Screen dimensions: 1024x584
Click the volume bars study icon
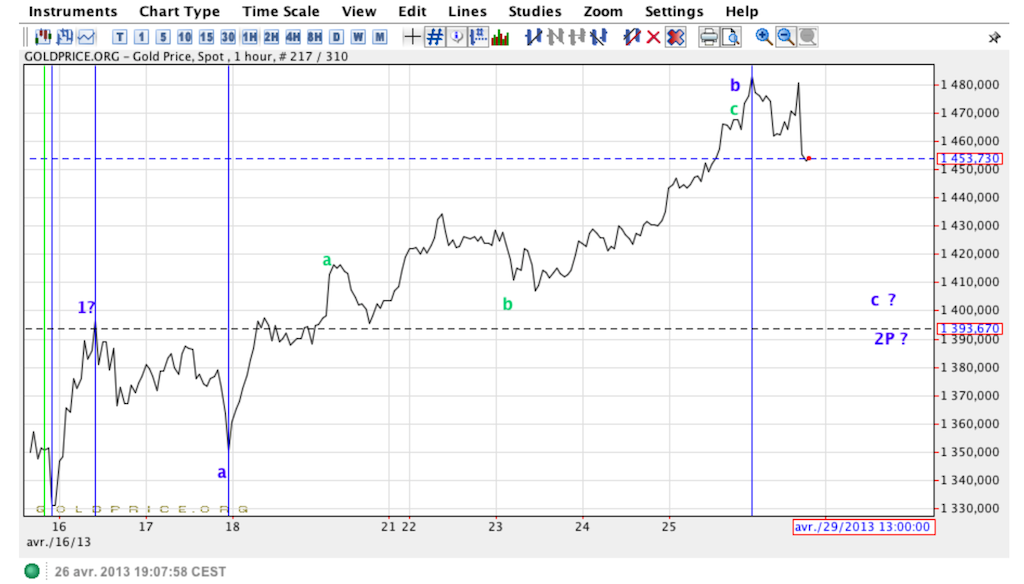point(501,37)
